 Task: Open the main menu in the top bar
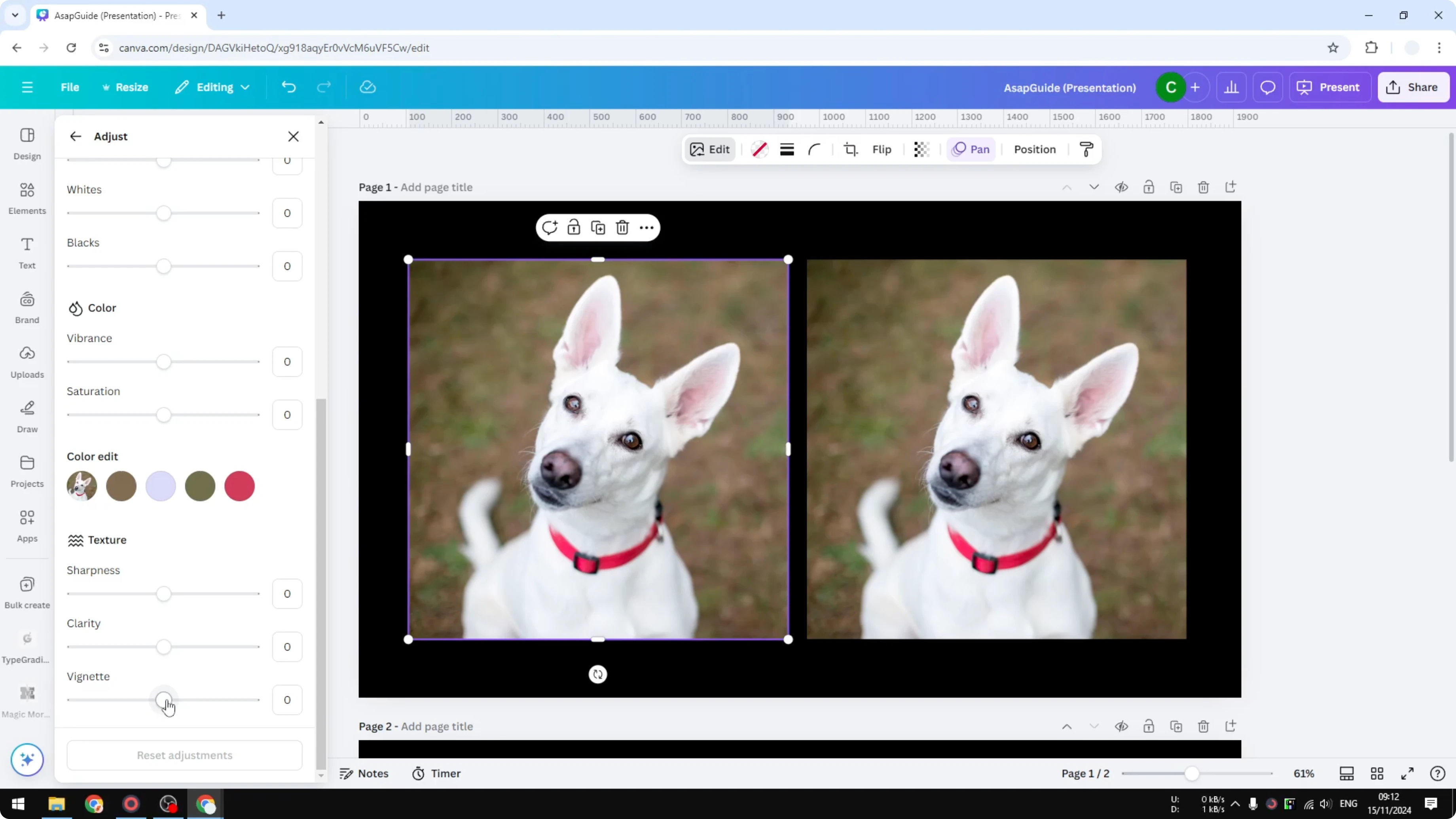click(x=27, y=87)
